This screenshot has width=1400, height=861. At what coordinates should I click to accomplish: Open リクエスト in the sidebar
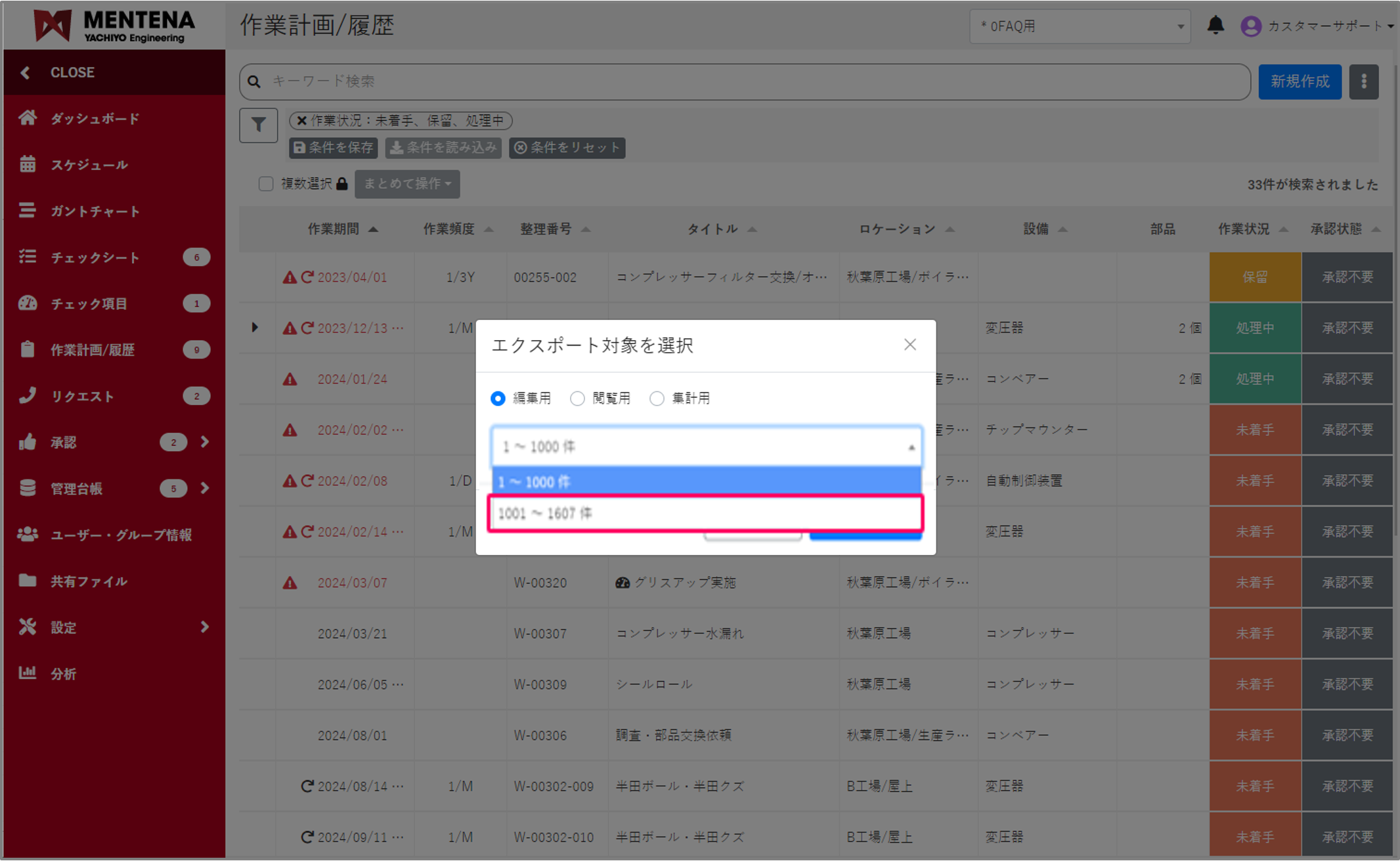tap(83, 396)
